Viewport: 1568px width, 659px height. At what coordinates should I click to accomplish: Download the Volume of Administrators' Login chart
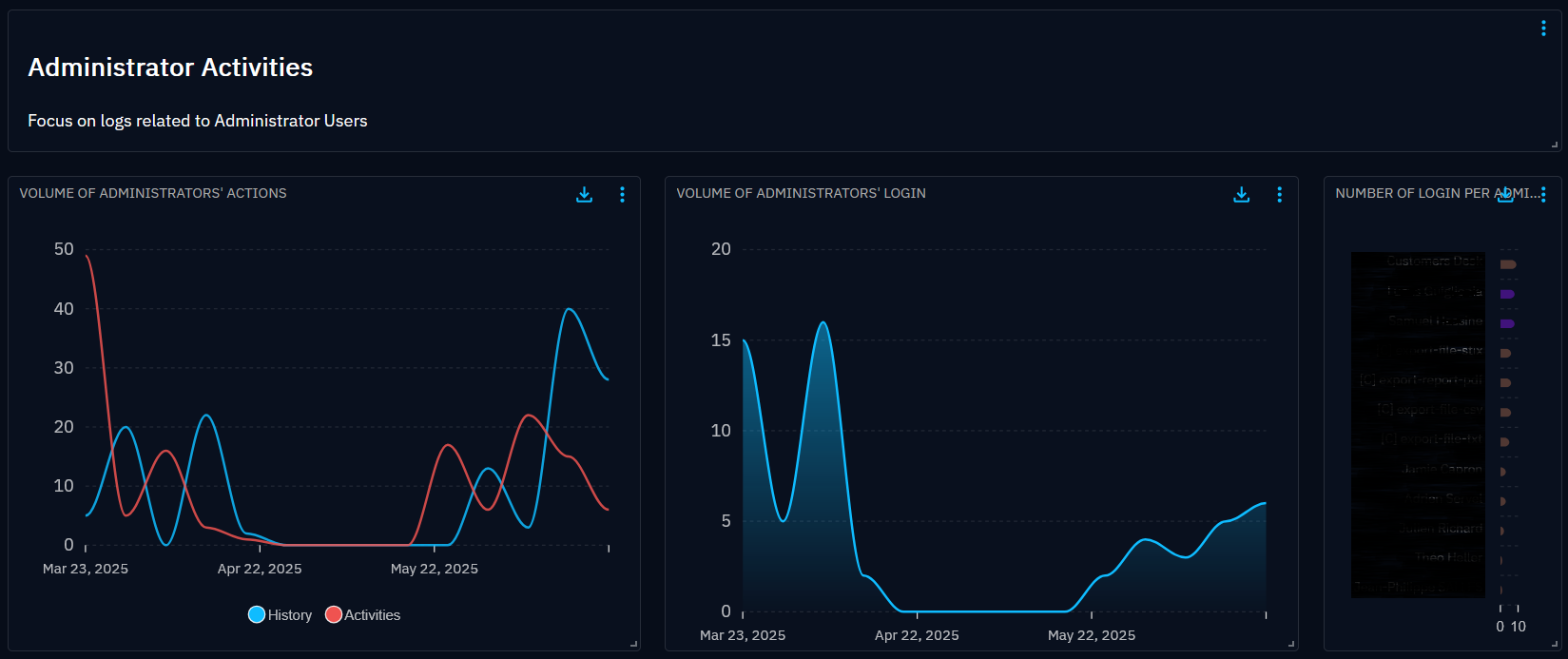coord(1242,194)
